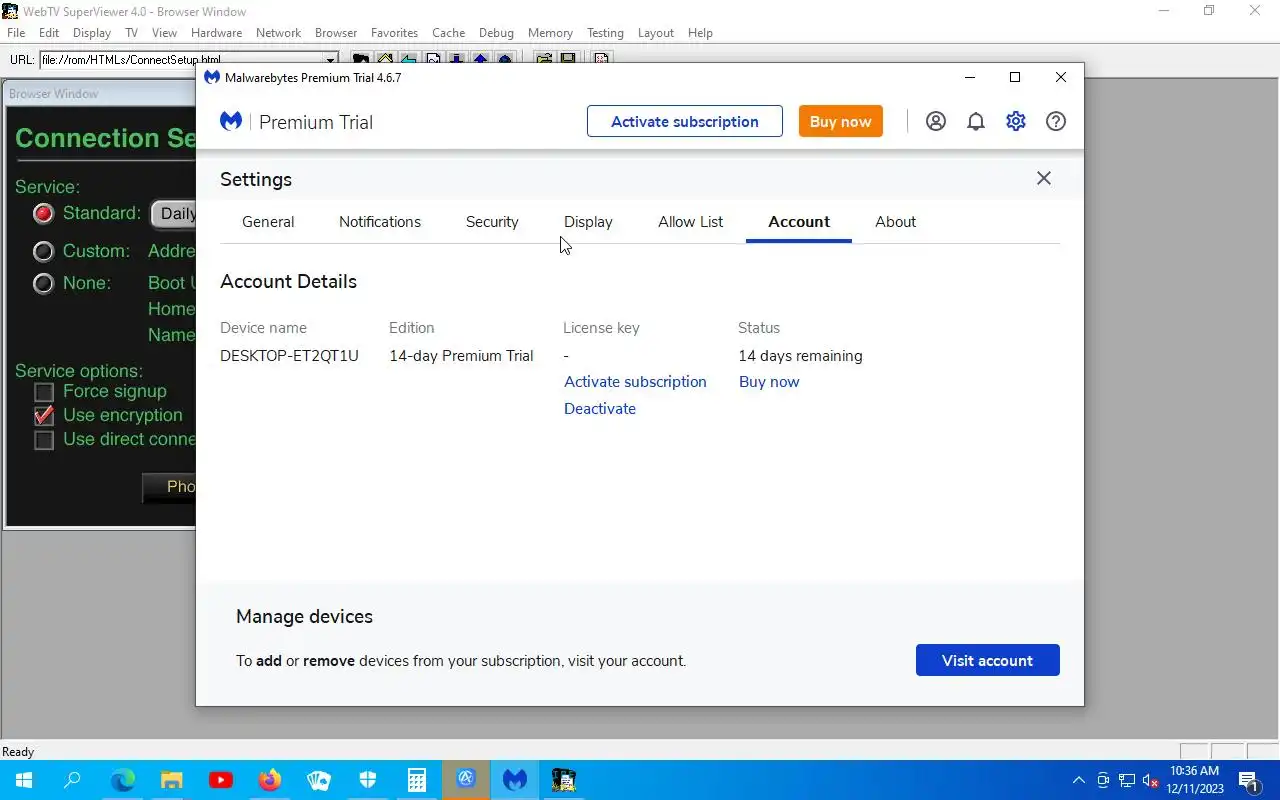Click the network icon in system tray

[x=1127, y=780]
